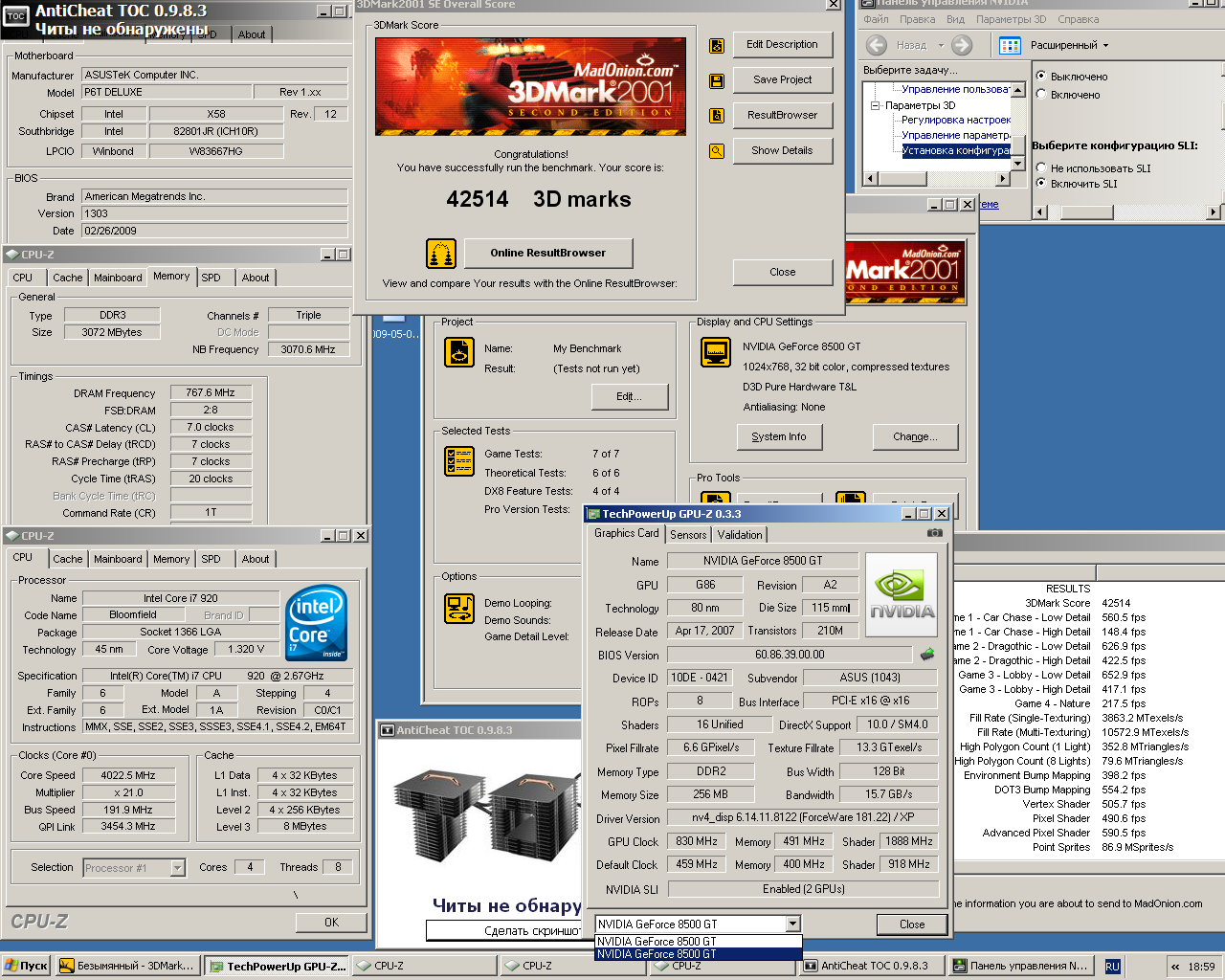Click the Show Details magnifier icon
Viewport: 1225px width, 980px height.
point(717,151)
